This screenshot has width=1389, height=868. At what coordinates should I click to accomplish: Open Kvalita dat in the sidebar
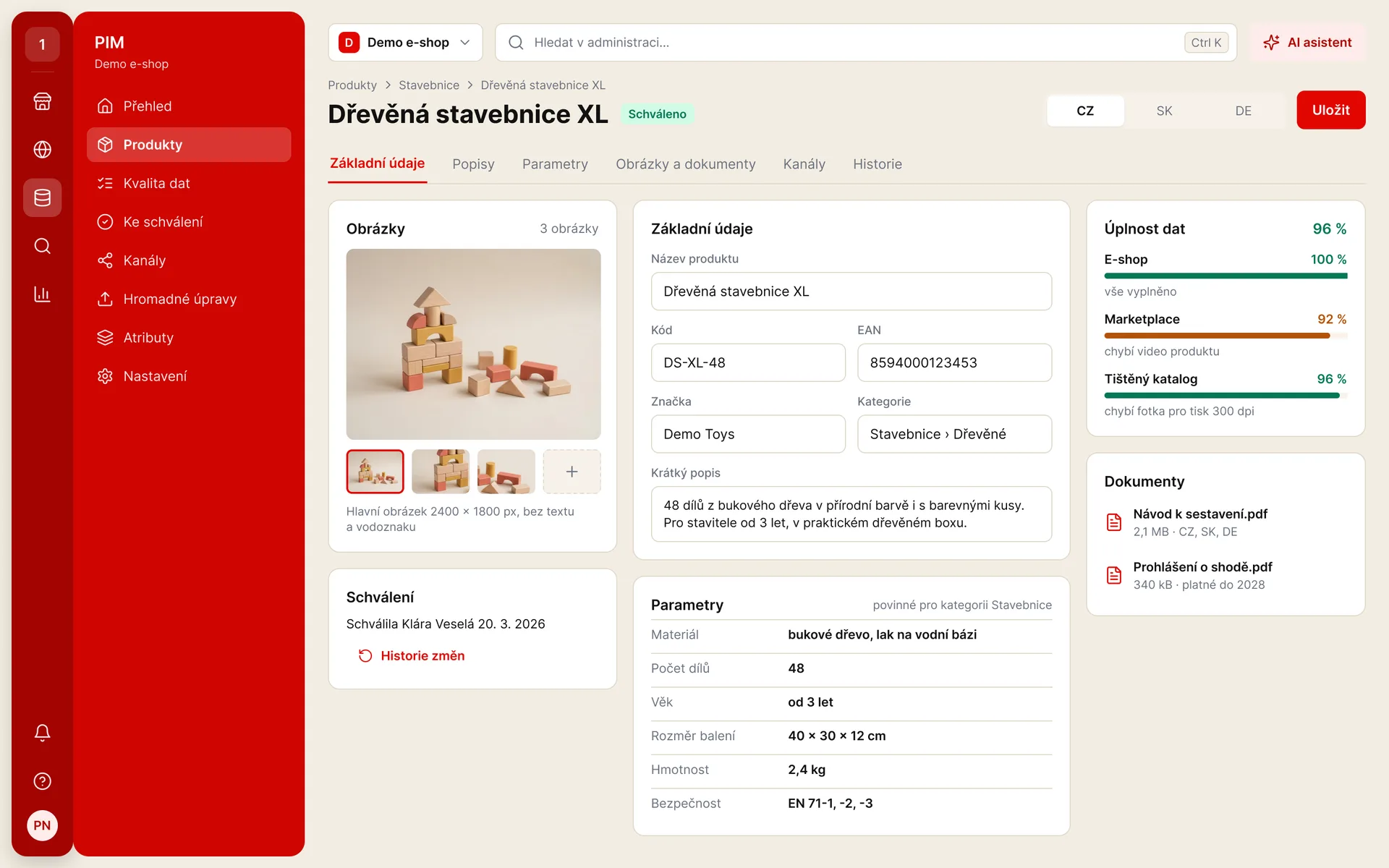pyautogui.click(x=189, y=183)
